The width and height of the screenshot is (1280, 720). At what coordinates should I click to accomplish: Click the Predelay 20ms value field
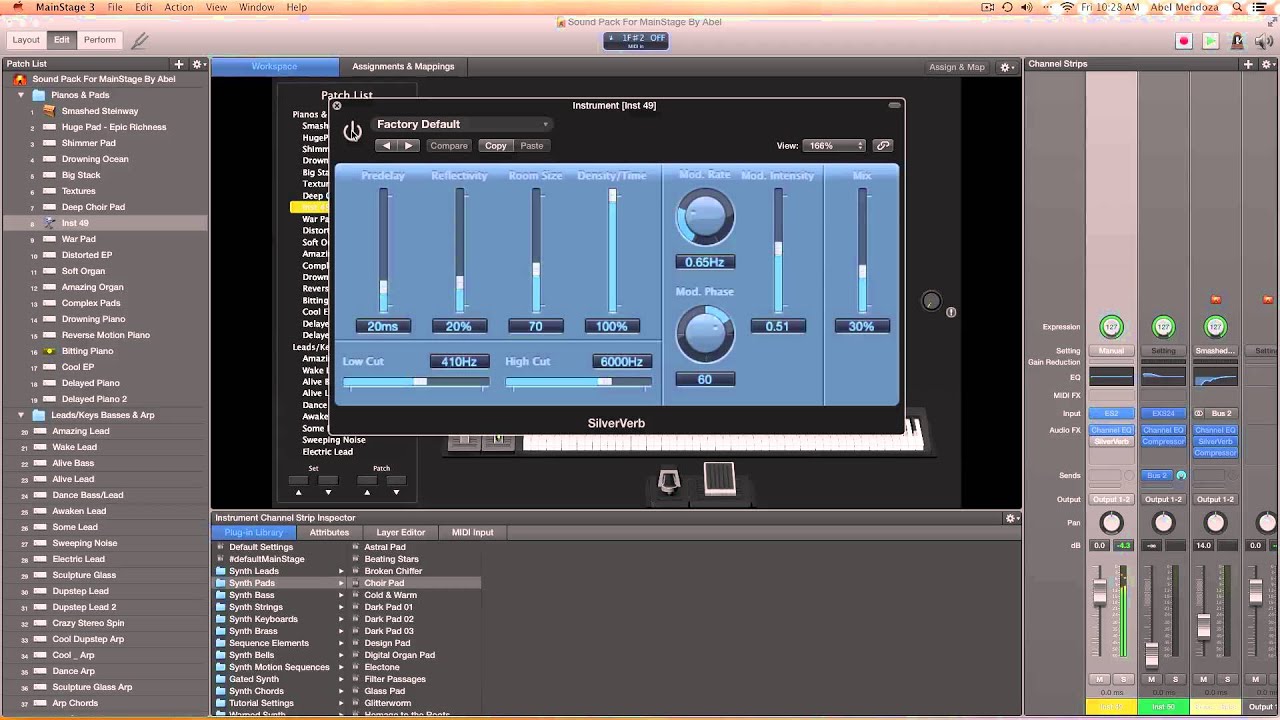tap(382, 326)
